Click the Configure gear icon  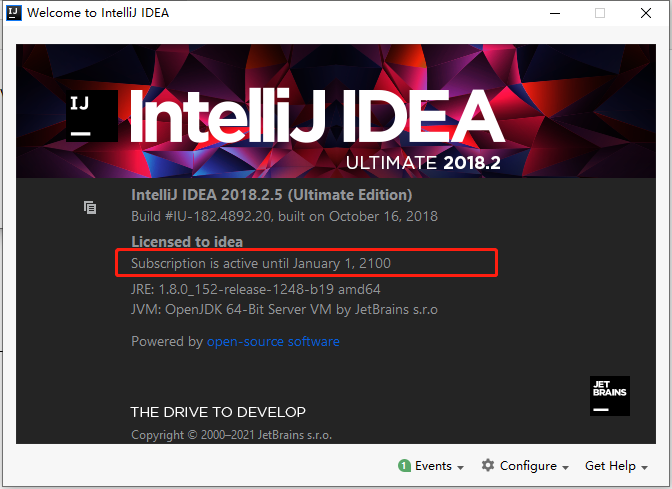(488, 465)
